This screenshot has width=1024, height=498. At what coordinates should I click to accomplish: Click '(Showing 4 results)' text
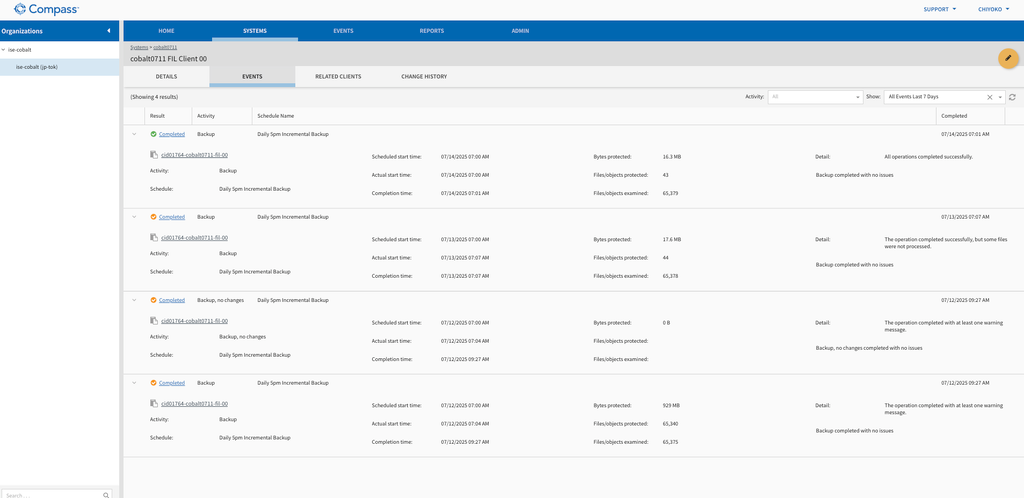pyautogui.click(x=154, y=97)
